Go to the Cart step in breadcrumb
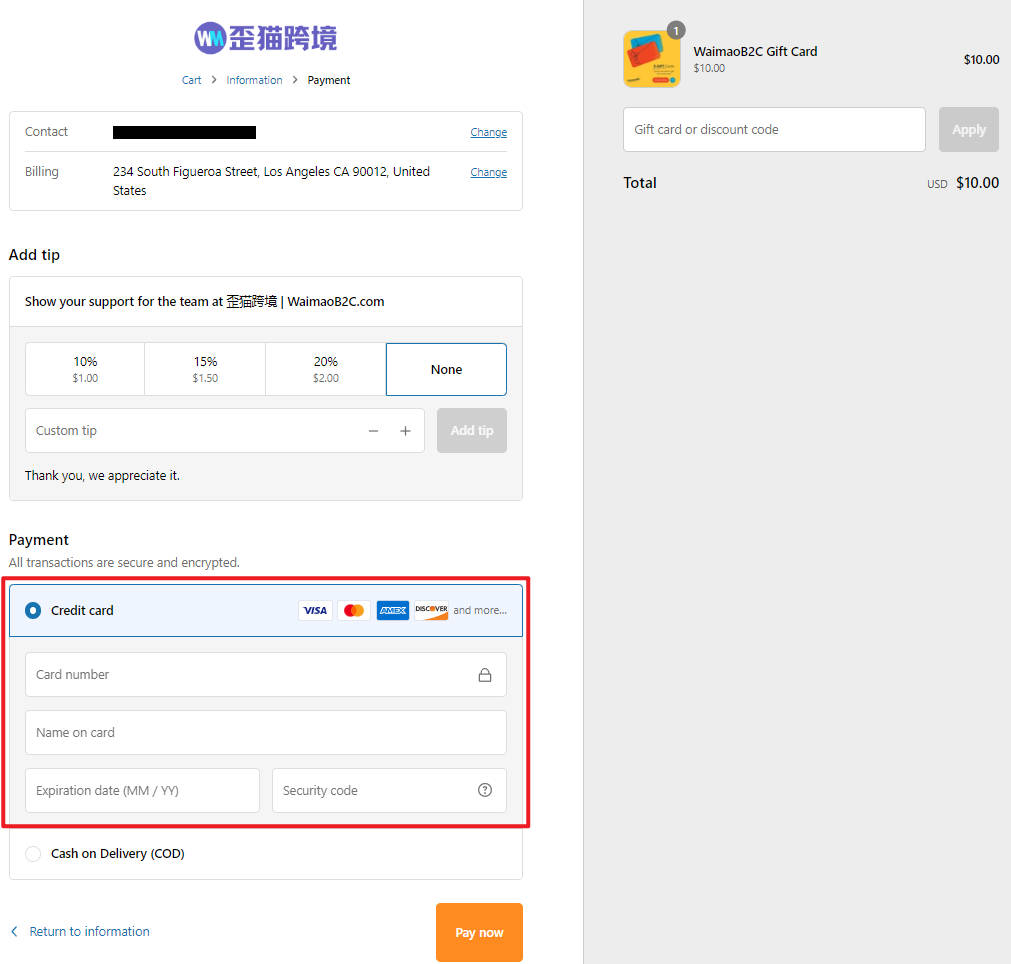This screenshot has width=1011, height=964. point(191,80)
